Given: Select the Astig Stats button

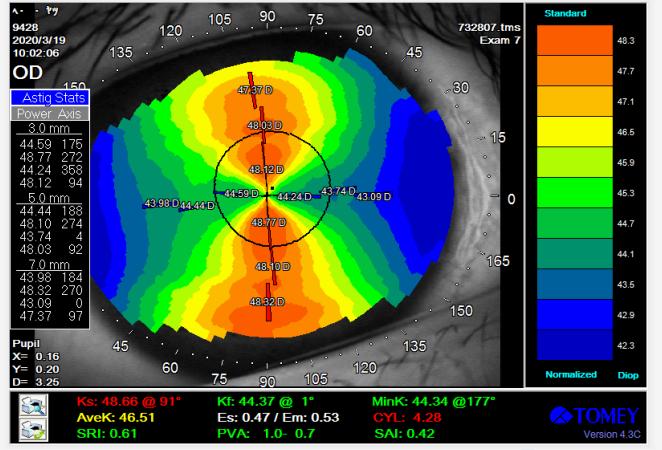Looking at the screenshot, I should pyautogui.click(x=50, y=98).
